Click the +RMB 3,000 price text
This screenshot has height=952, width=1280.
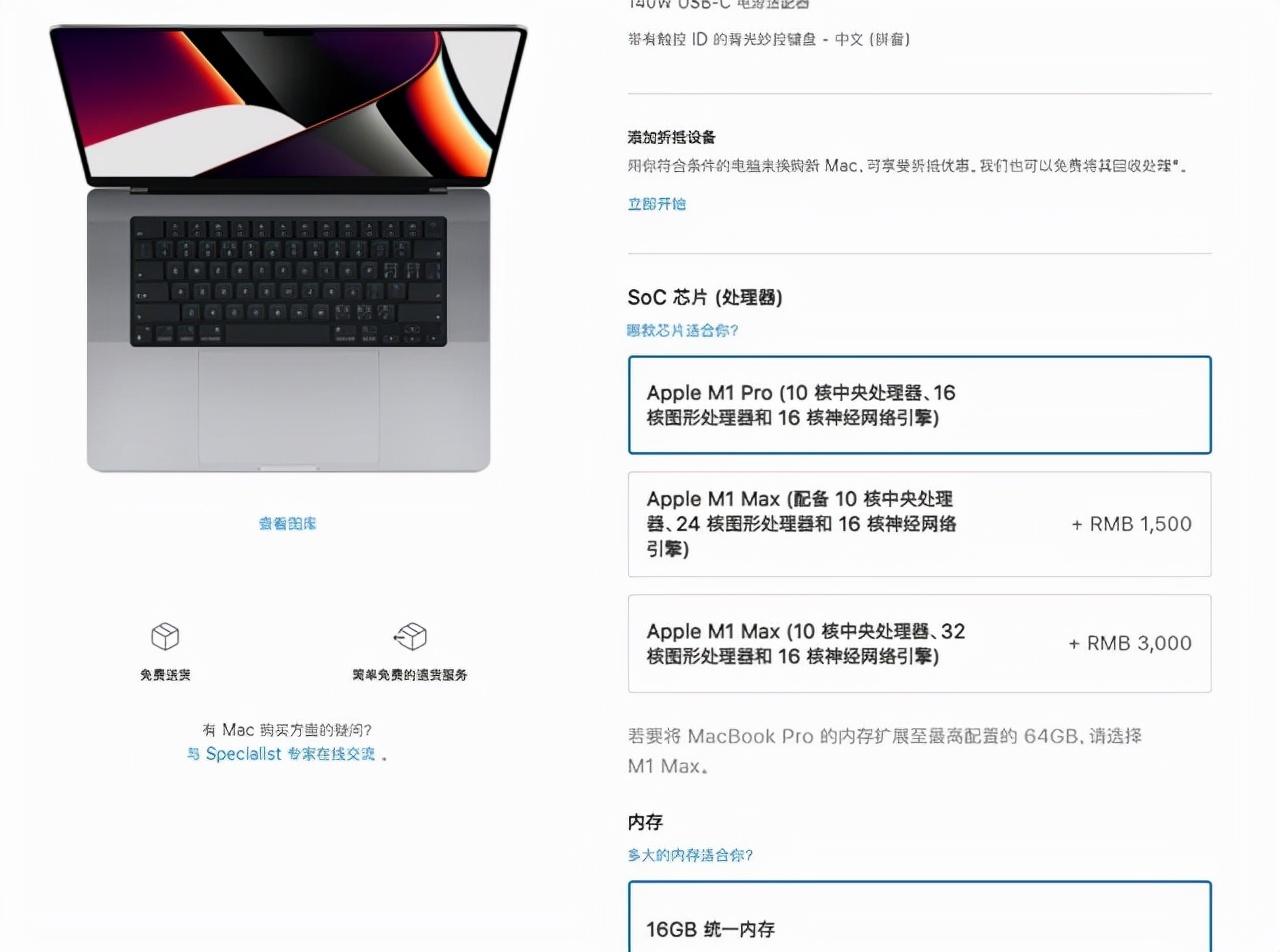(1130, 644)
